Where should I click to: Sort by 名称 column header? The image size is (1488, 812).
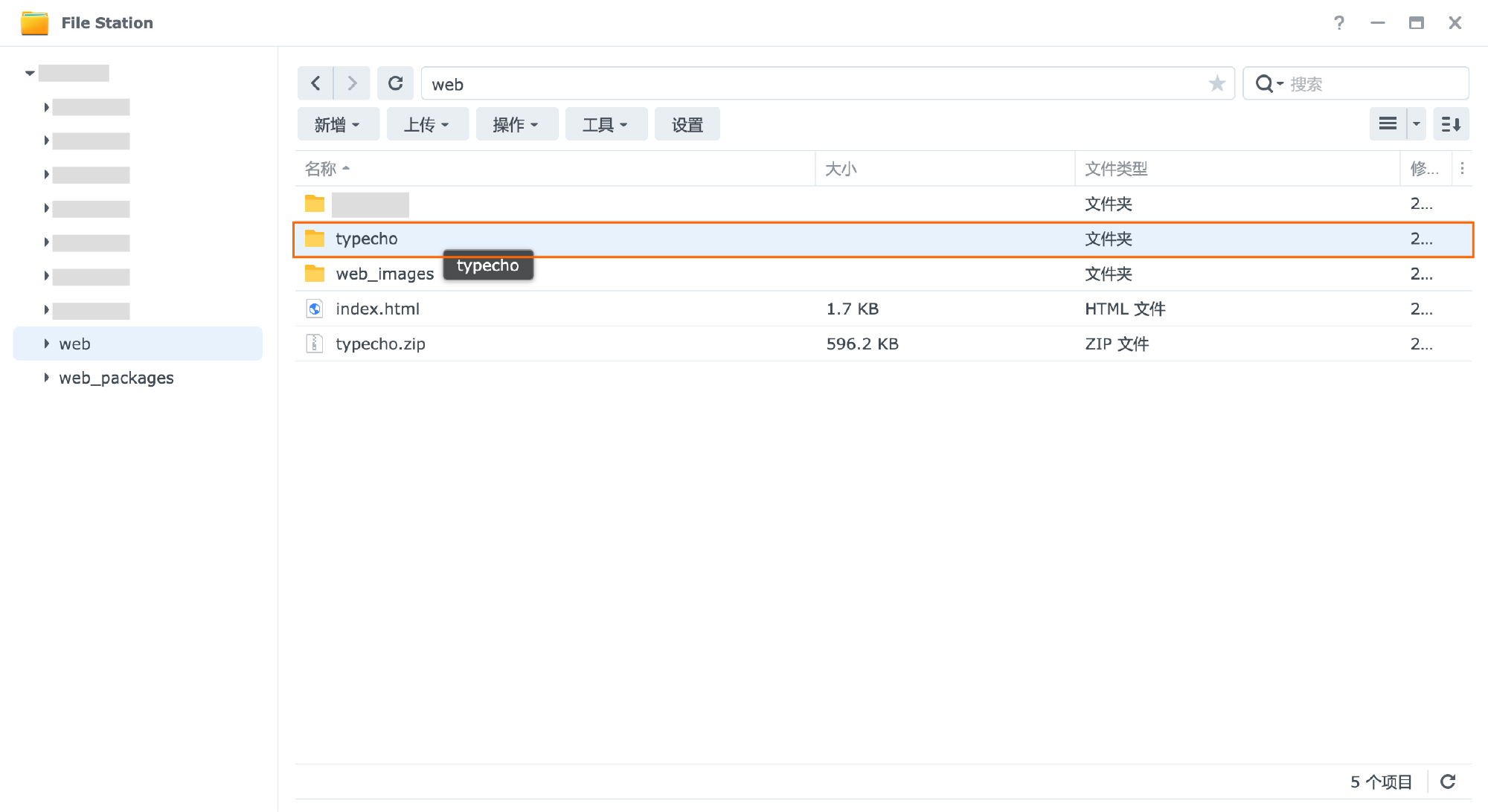(x=321, y=169)
